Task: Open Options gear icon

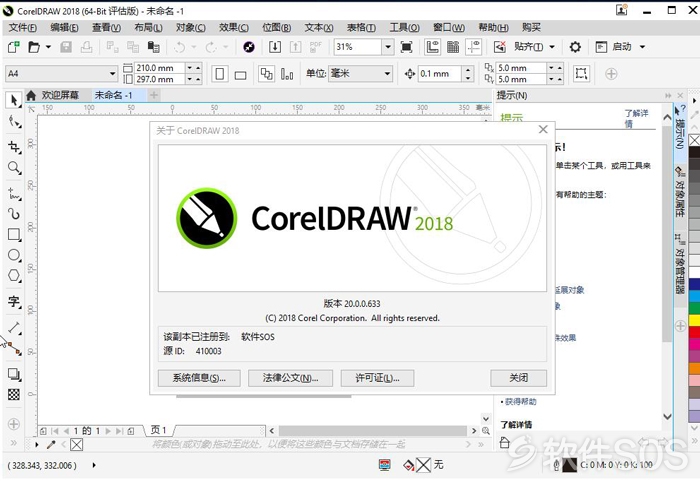Action: [x=575, y=46]
